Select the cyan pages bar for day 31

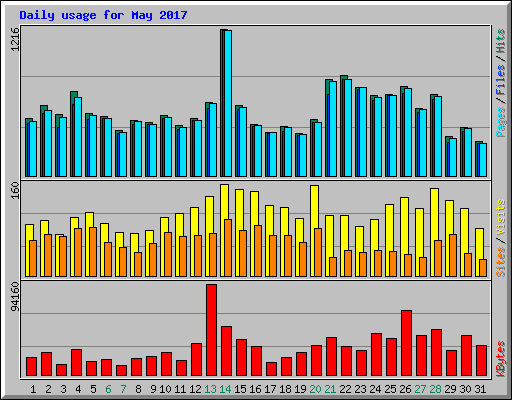[483, 160]
